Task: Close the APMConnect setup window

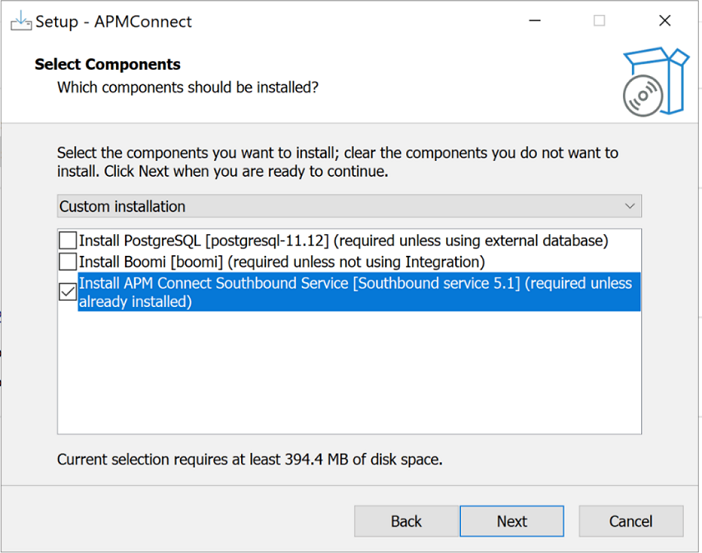Action: [665, 21]
